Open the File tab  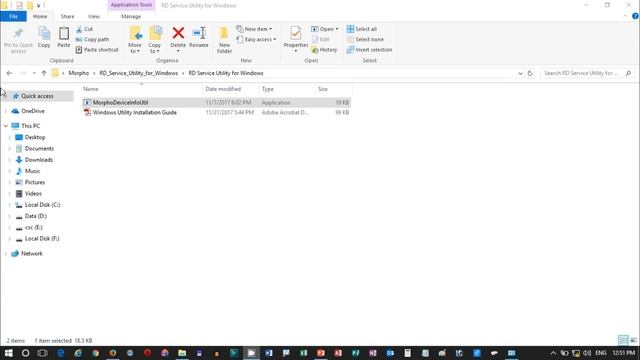click(x=13, y=16)
